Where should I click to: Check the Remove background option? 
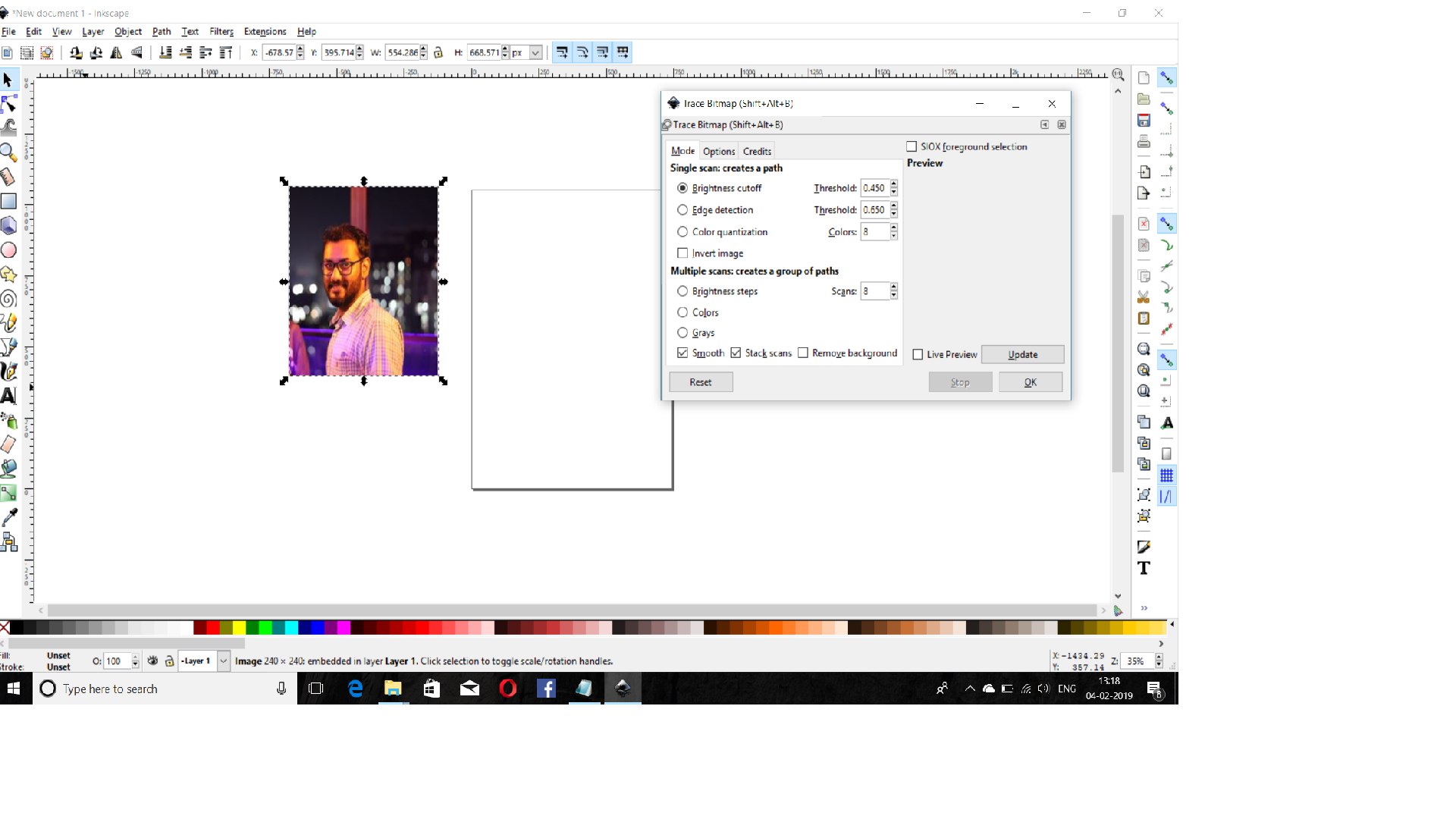(803, 353)
